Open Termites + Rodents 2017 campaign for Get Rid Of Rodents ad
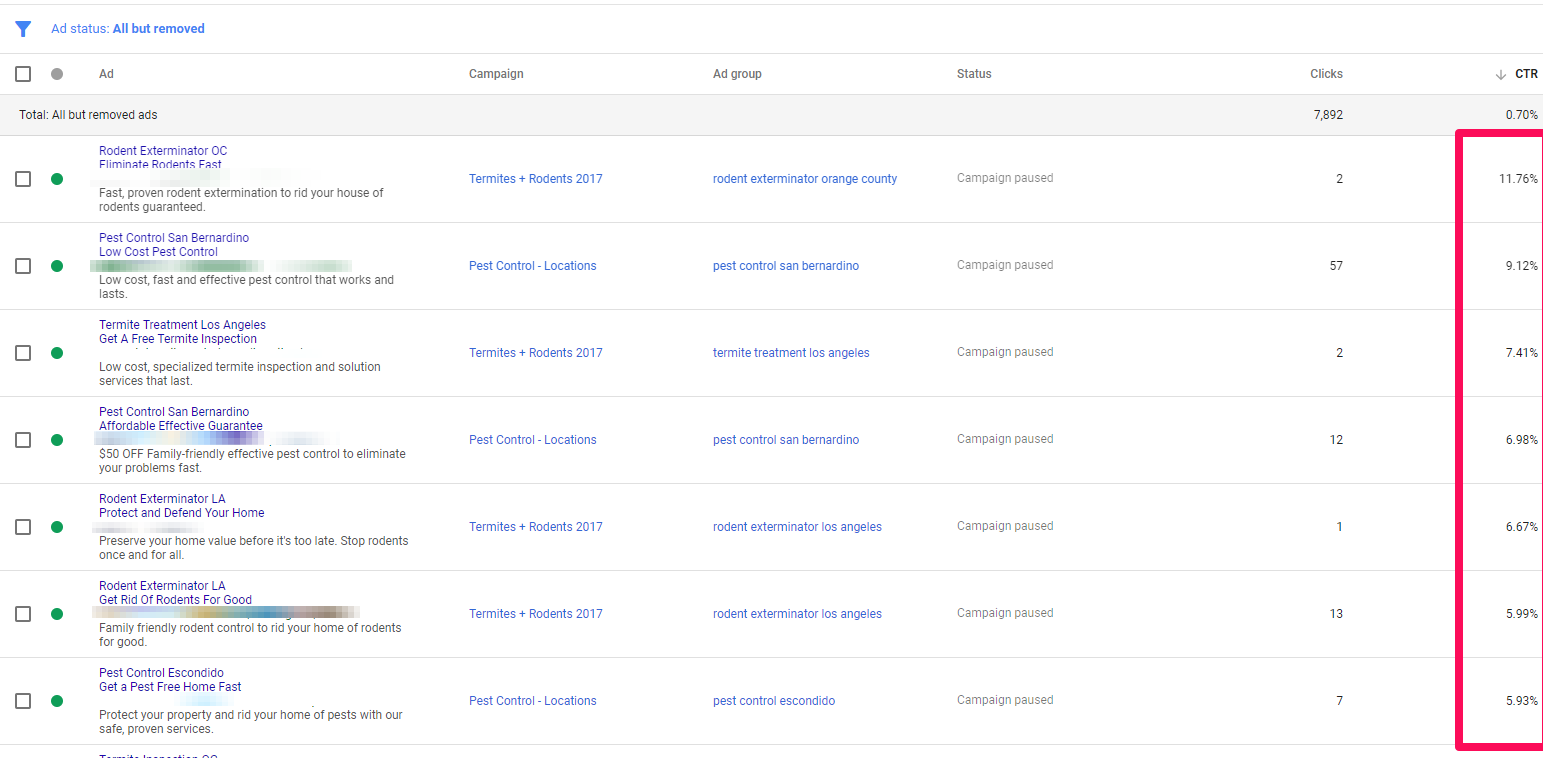This screenshot has width=1543, height=758. (536, 614)
